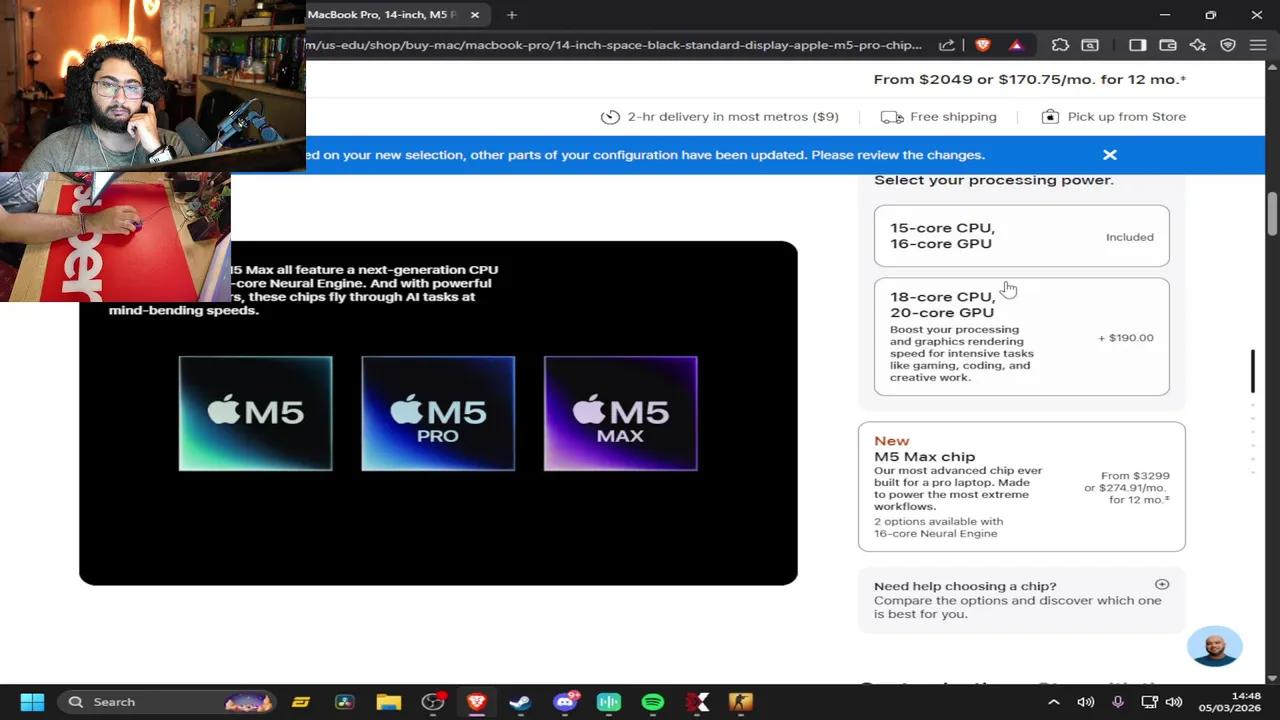The width and height of the screenshot is (1280, 720).
Task: Click the M5 chip image
Action: [x=255, y=413]
